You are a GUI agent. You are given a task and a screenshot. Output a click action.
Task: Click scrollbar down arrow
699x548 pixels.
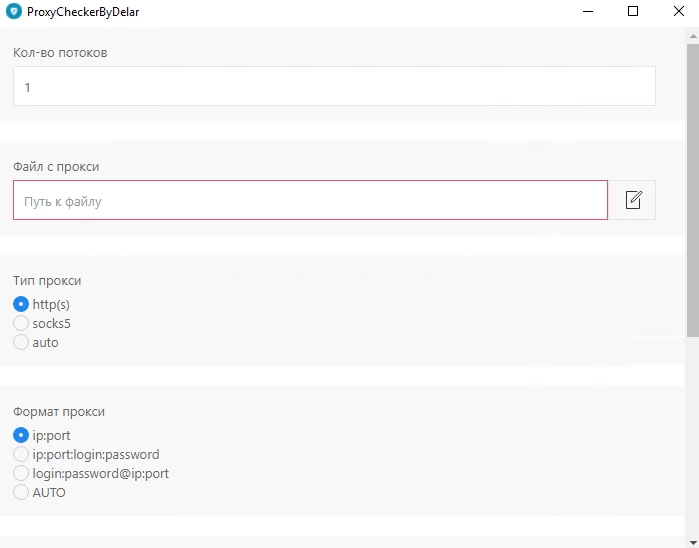(692, 543)
